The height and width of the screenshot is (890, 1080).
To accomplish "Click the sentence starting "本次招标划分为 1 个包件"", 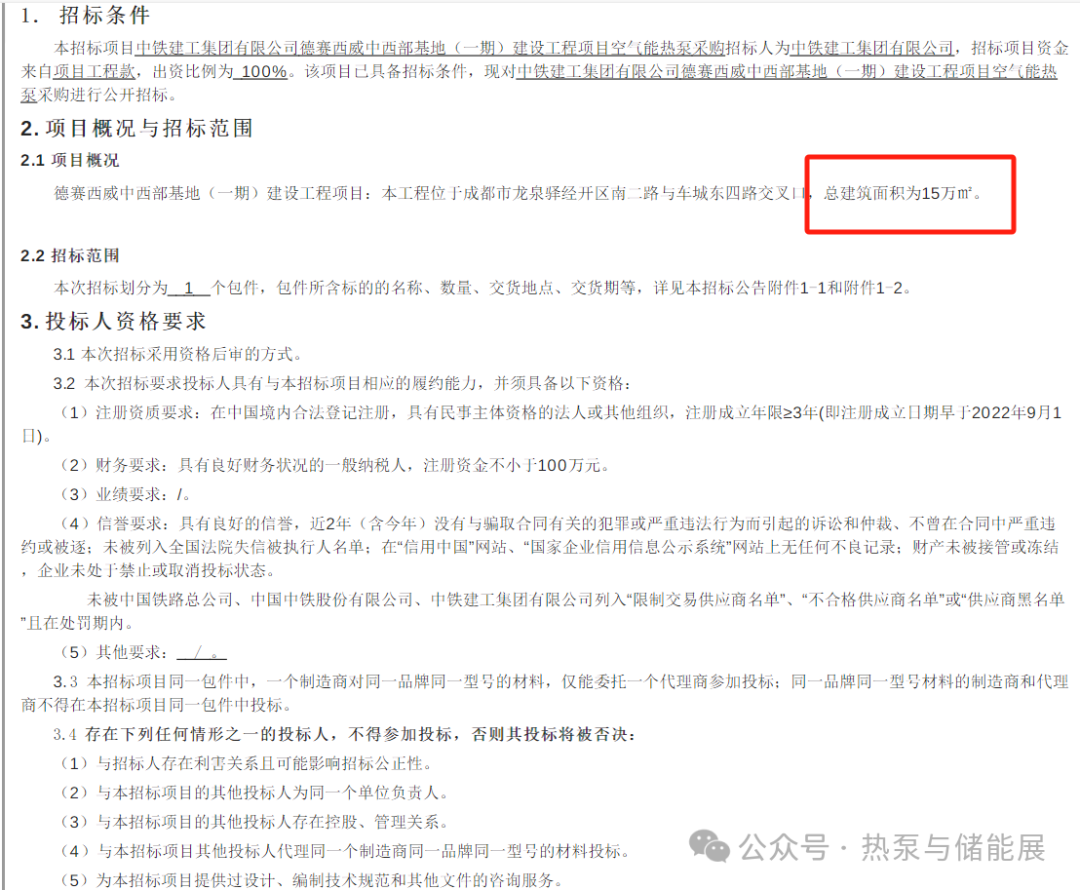I will [482, 288].
